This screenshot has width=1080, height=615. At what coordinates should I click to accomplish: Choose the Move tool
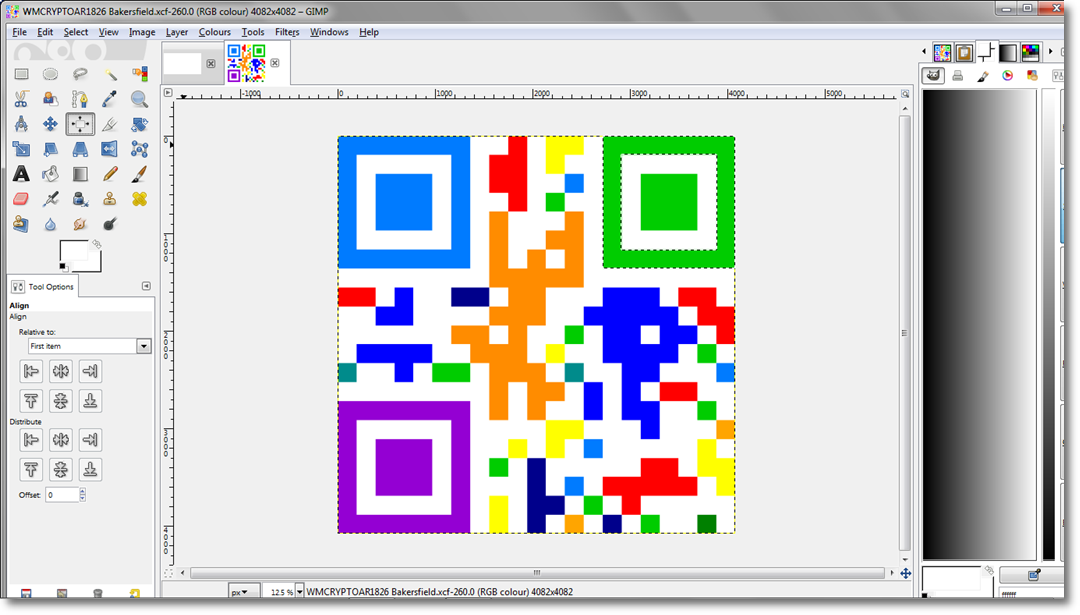pos(50,124)
